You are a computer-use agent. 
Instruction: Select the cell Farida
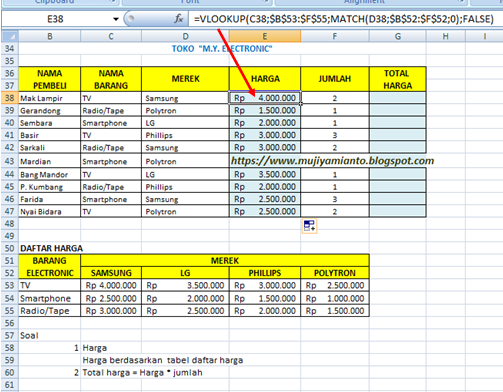coord(49,199)
